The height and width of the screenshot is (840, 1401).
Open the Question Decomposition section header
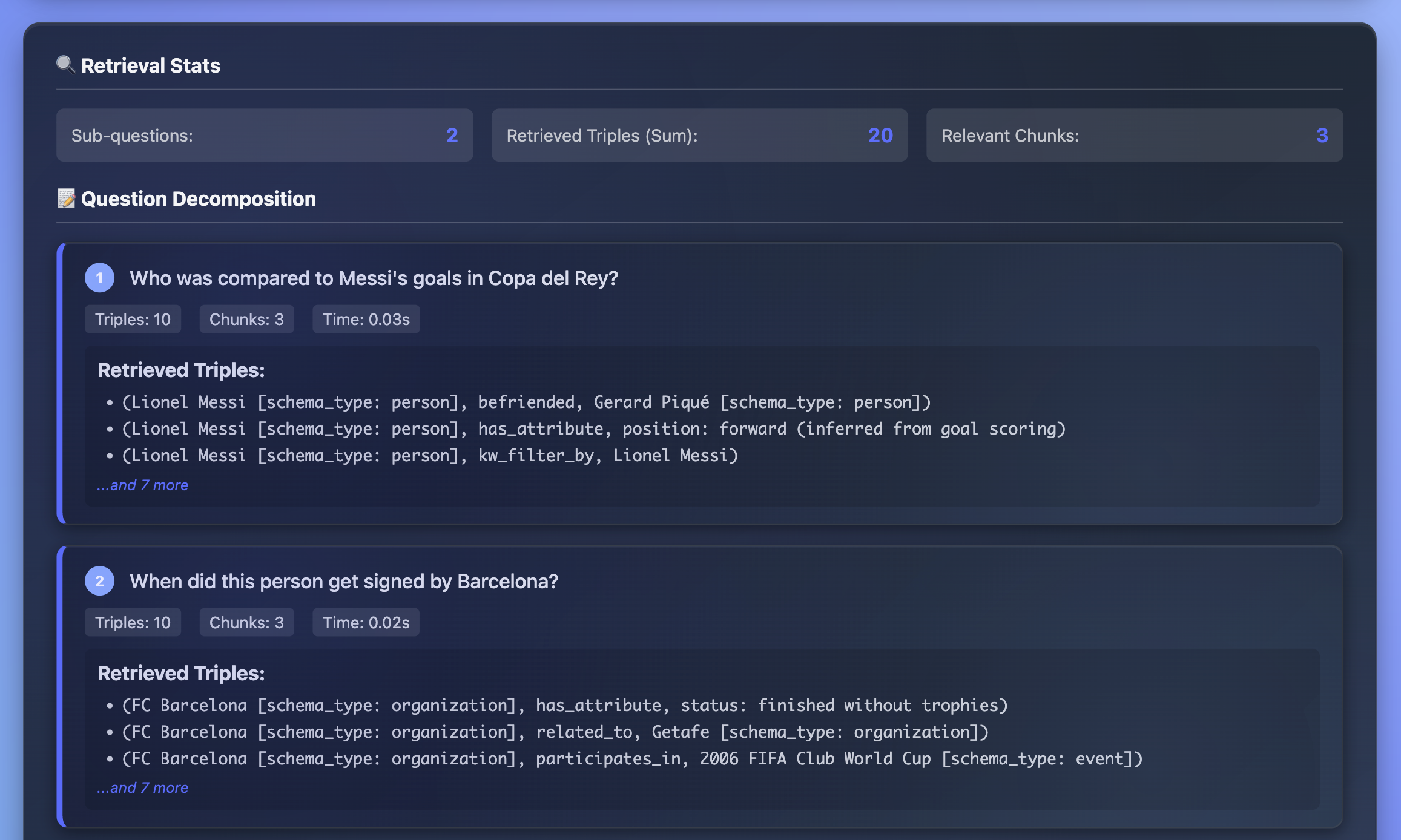click(x=198, y=198)
